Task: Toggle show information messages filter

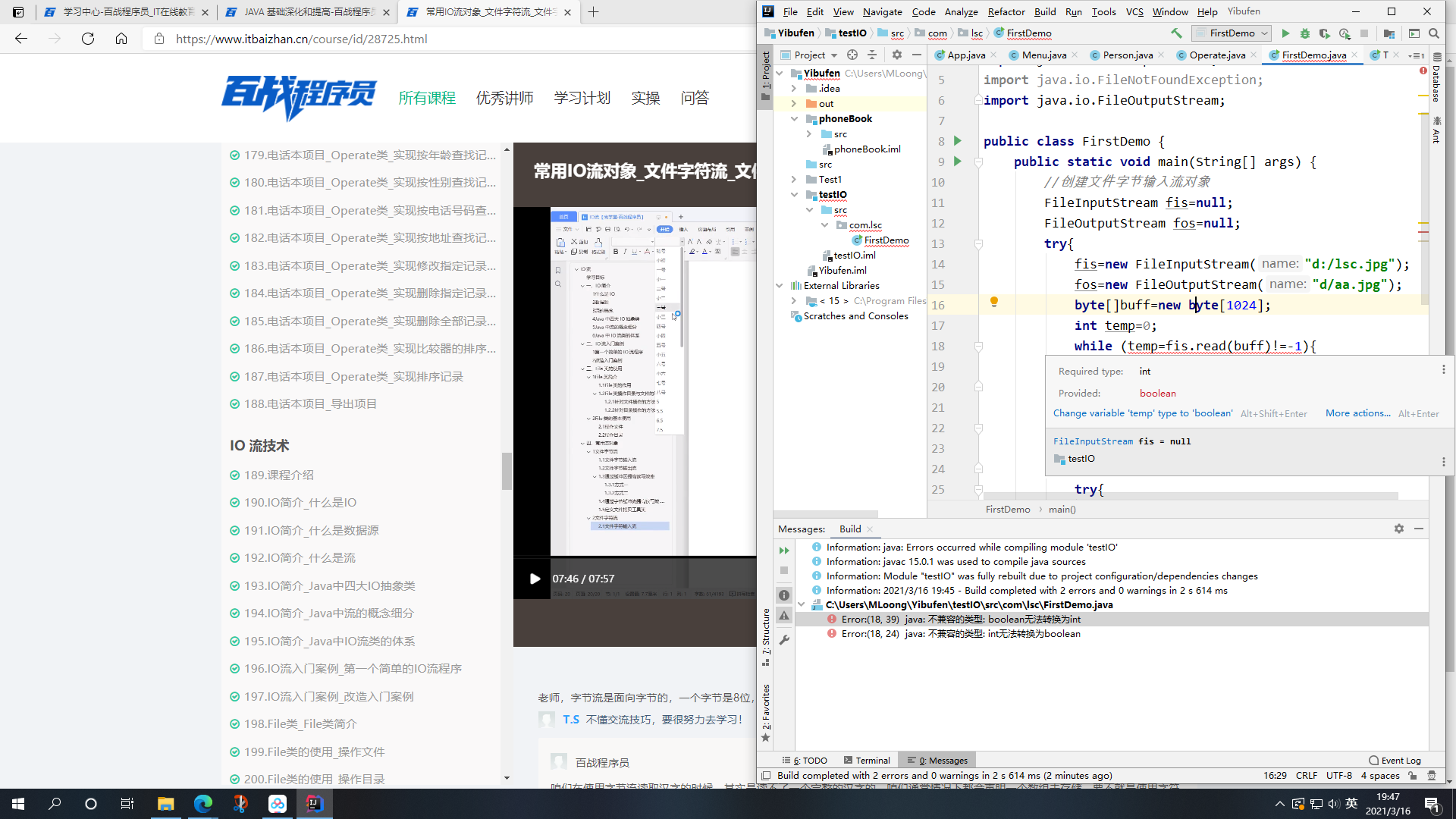Action: point(784,595)
